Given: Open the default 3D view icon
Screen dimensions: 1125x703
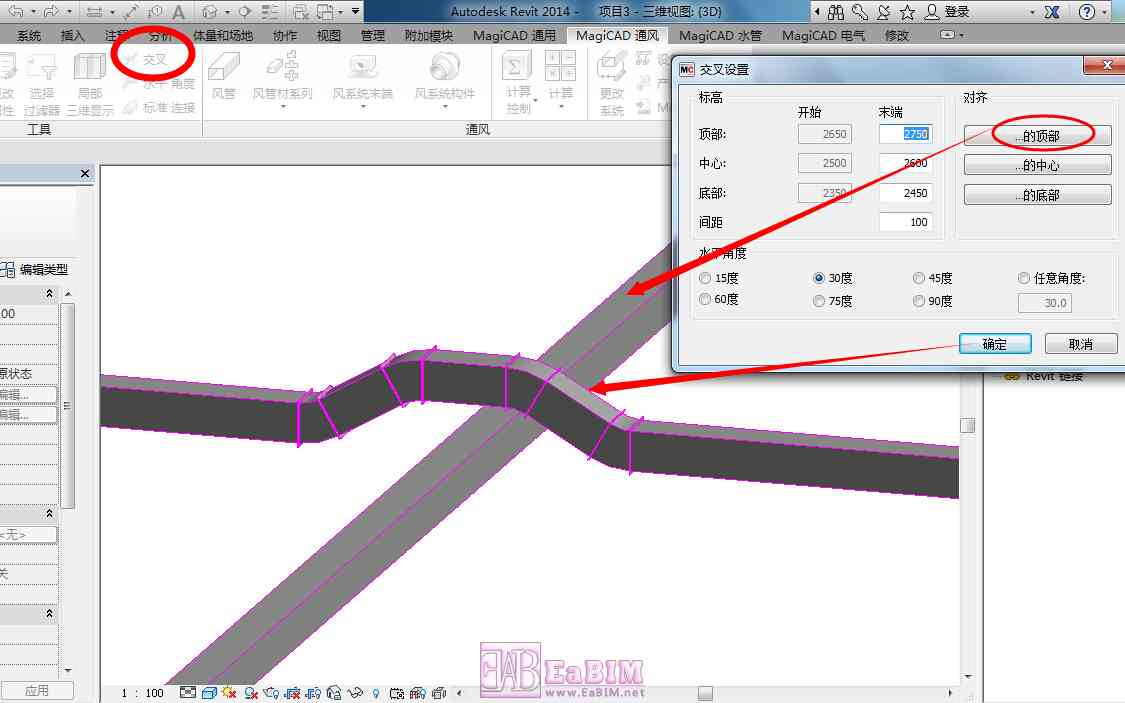Looking at the screenshot, I should click(210, 11).
